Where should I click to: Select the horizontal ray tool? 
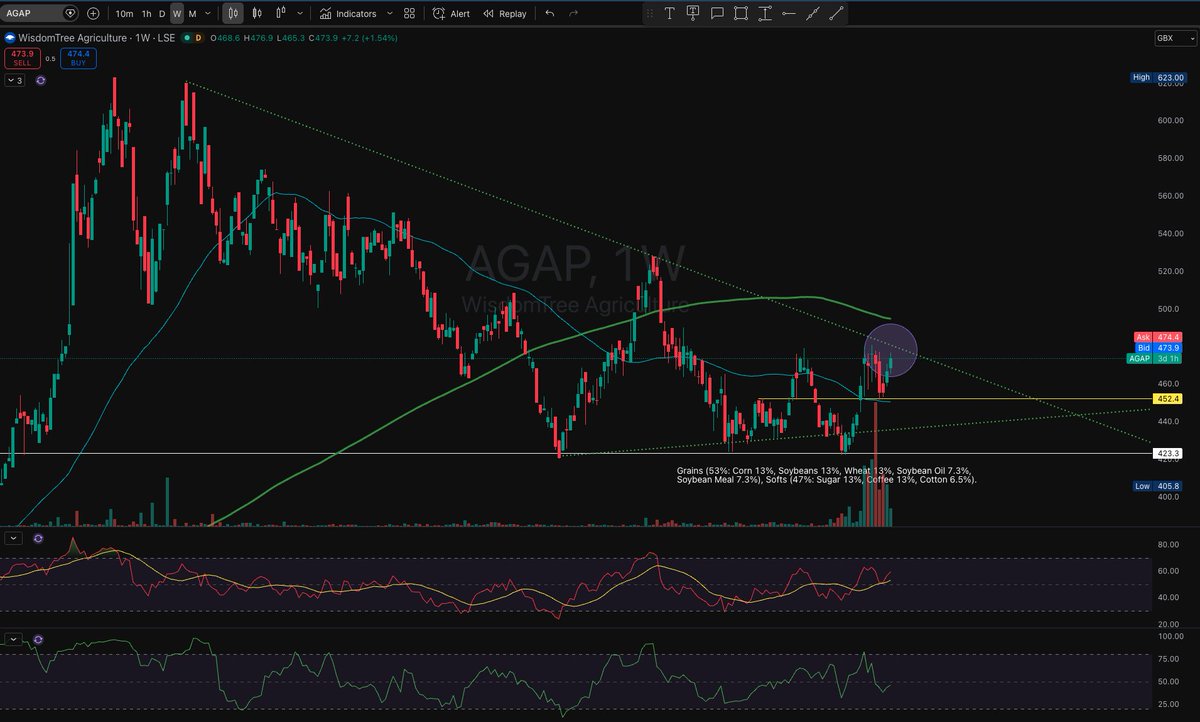point(789,14)
